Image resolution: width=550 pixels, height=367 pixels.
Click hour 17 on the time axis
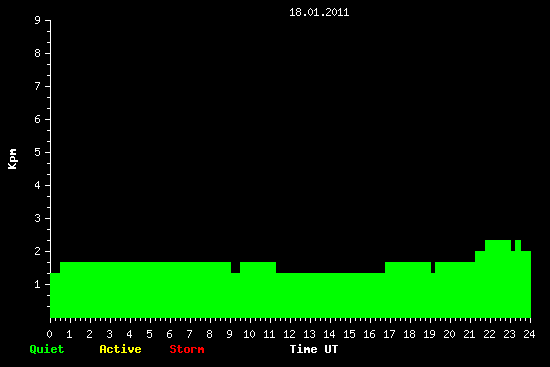389,334
